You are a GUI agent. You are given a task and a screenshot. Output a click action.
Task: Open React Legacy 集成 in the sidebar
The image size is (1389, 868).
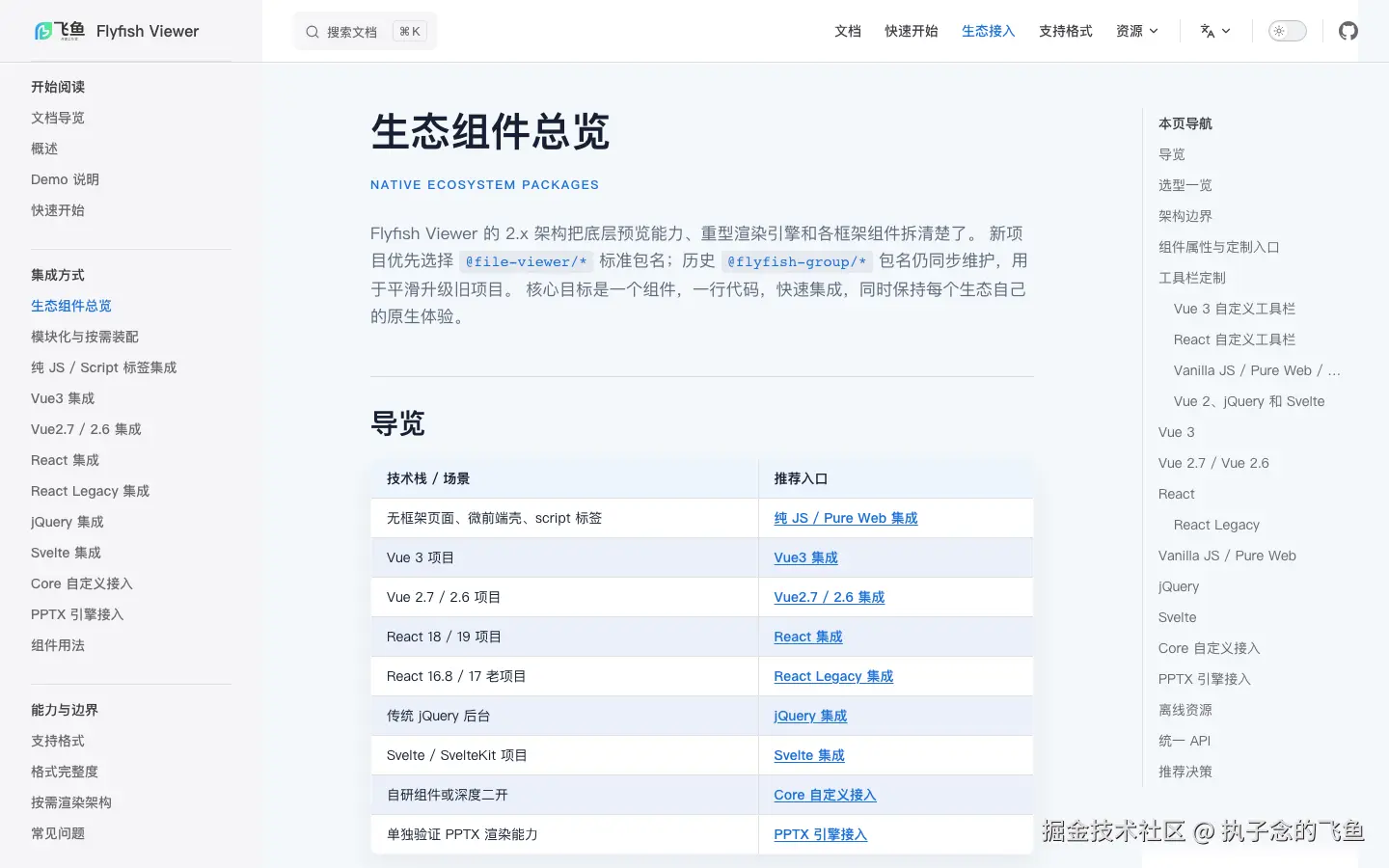(90, 491)
